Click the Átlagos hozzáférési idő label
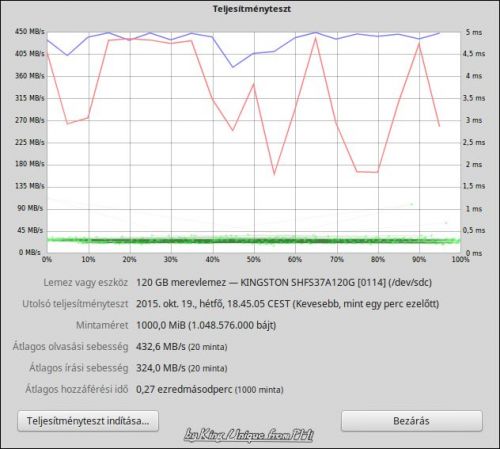The width and height of the screenshot is (500, 449). [77, 389]
